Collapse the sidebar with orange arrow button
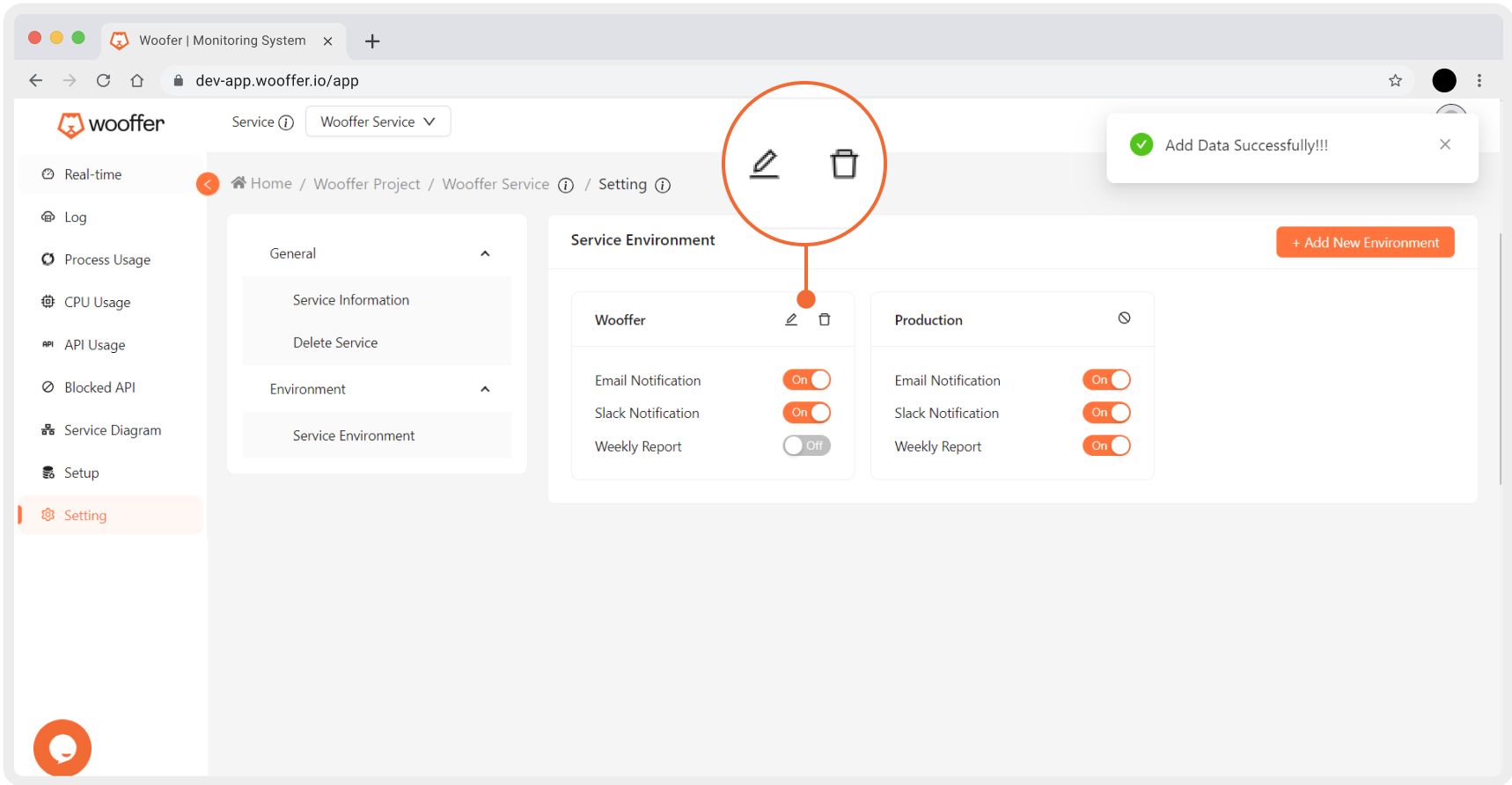Screen dimensions: 1512x785 (208, 183)
